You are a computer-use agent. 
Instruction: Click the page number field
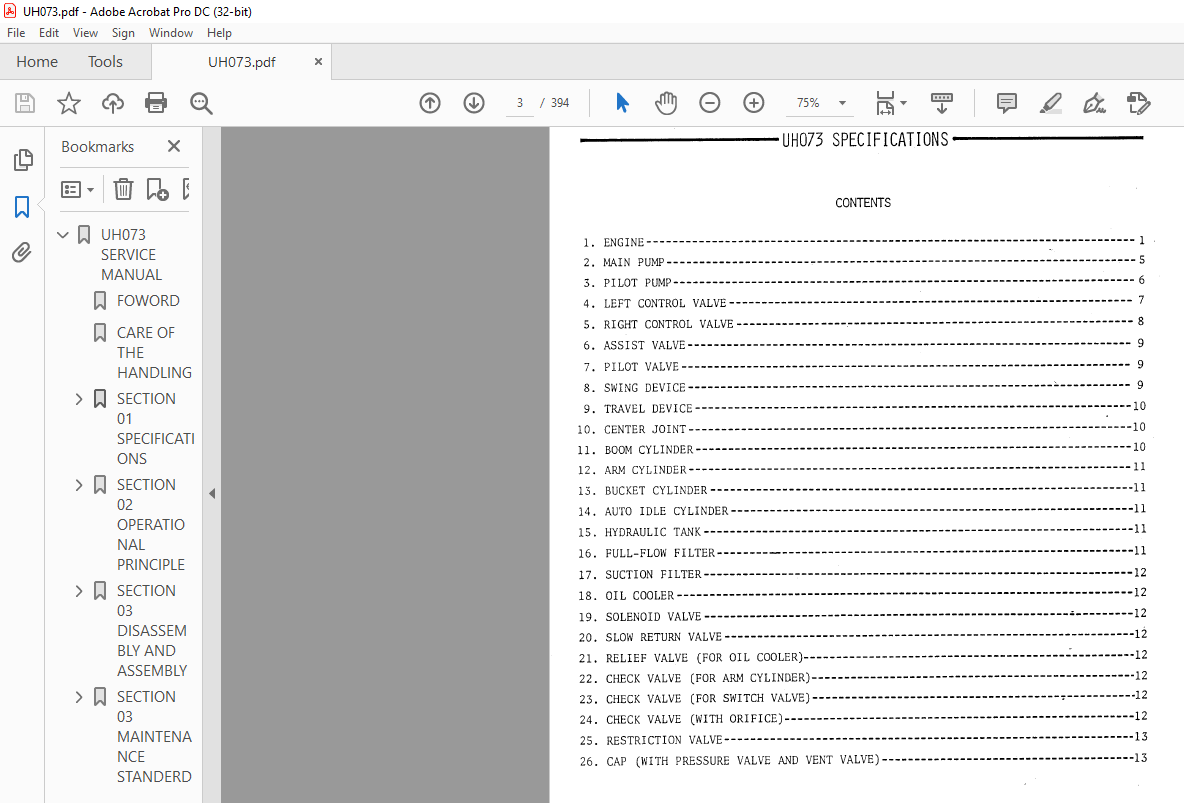click(x=520, y=103)
